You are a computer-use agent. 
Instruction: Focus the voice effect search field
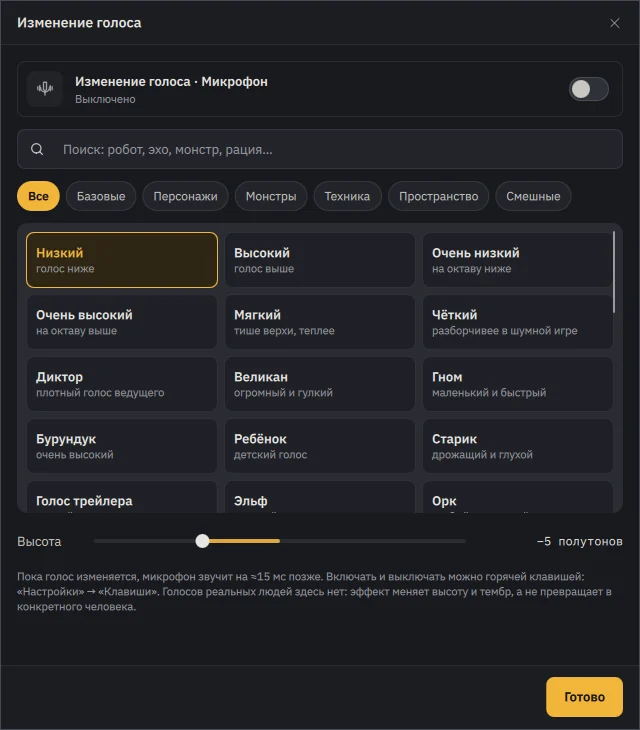click(320, 149)
